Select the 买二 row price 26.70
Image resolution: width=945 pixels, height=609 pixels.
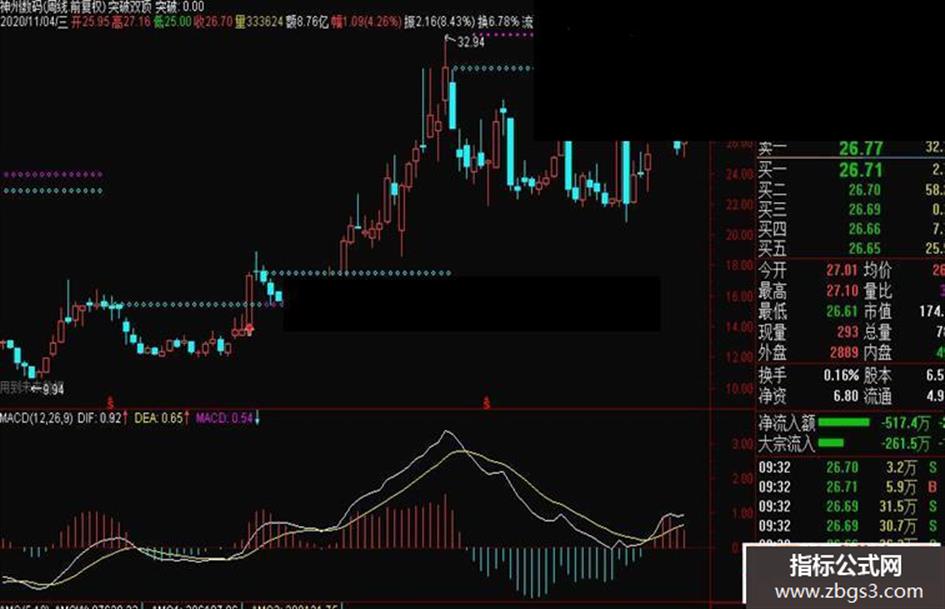point(864,191)
